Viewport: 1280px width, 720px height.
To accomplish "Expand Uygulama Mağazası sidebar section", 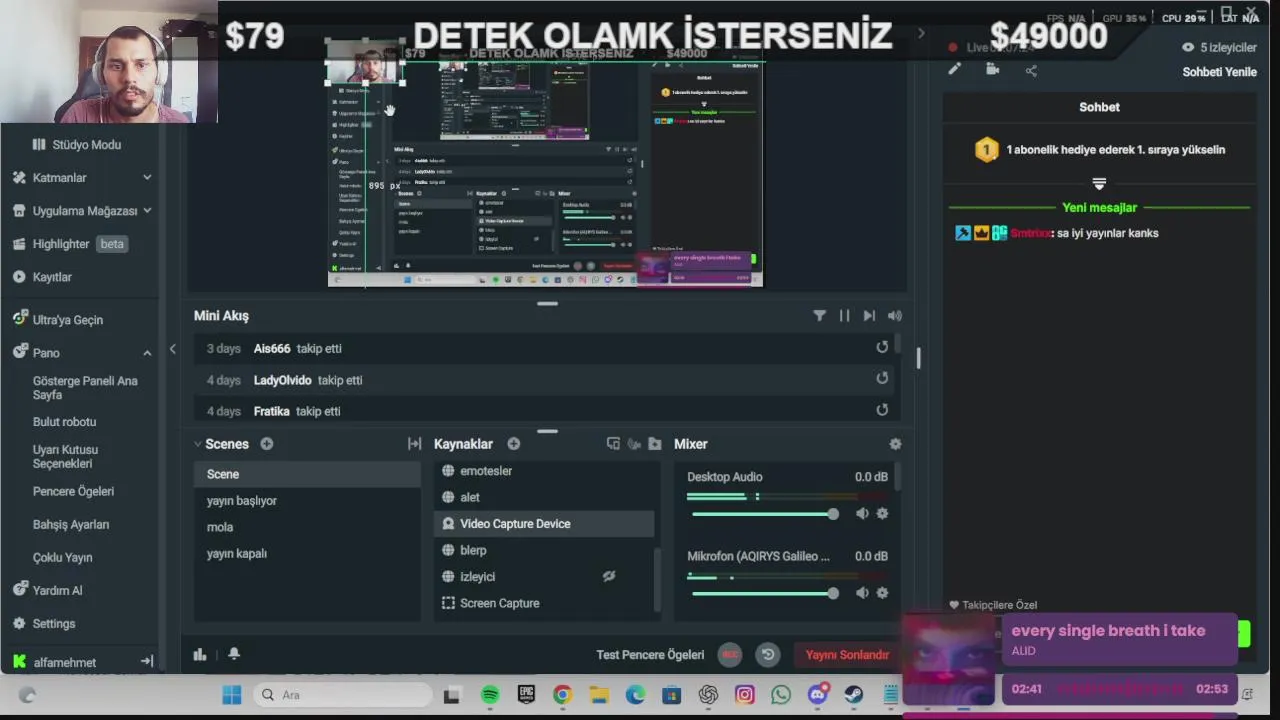I will point(147,211).
